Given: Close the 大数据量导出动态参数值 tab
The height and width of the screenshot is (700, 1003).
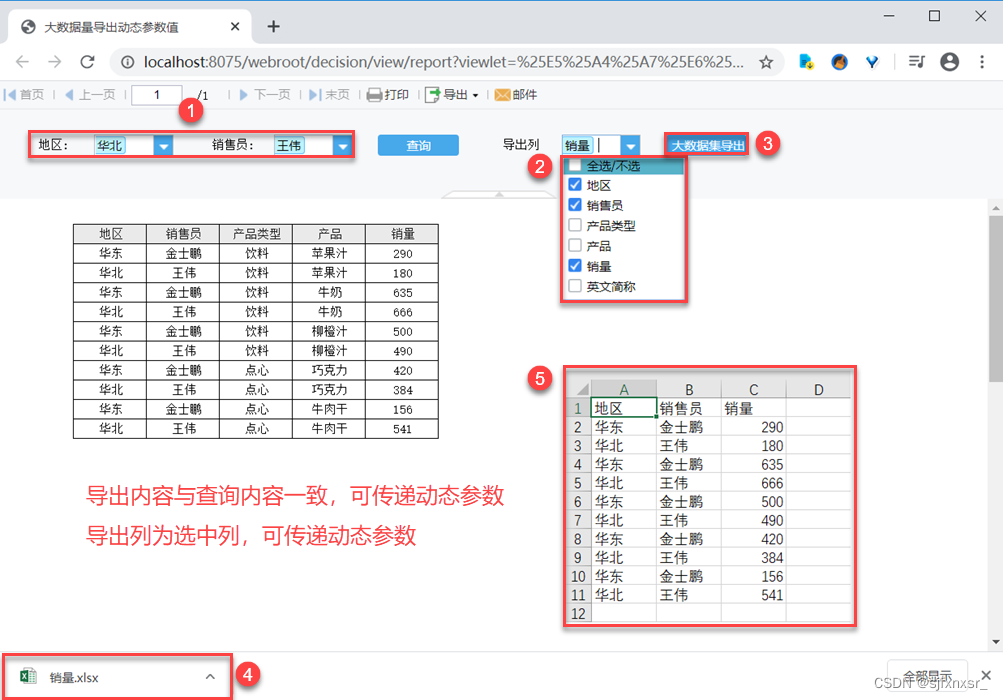Looking at the screenshot, I should (x=235, y=26).
